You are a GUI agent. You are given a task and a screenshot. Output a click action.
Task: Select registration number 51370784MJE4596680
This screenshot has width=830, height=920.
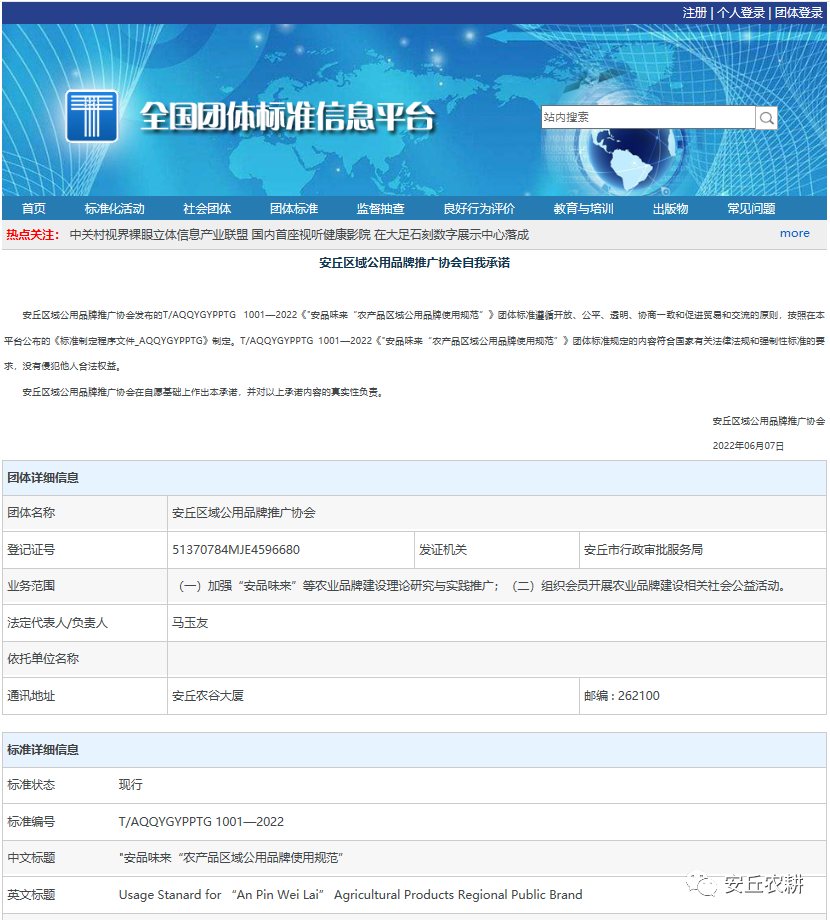pos(236,550)
